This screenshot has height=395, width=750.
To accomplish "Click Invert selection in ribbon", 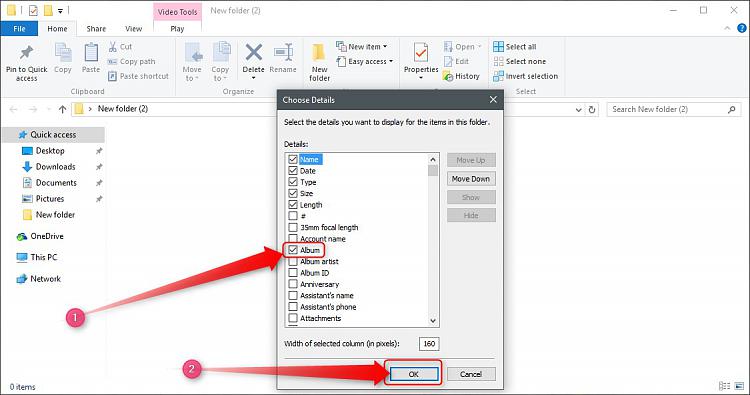I will (525, 76).
